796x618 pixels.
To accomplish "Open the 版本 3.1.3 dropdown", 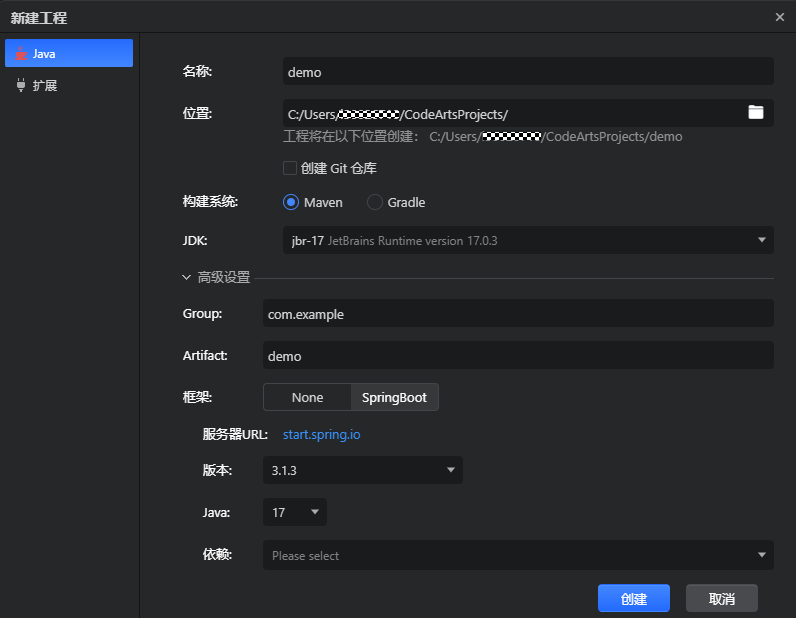I will click(362, 470).
